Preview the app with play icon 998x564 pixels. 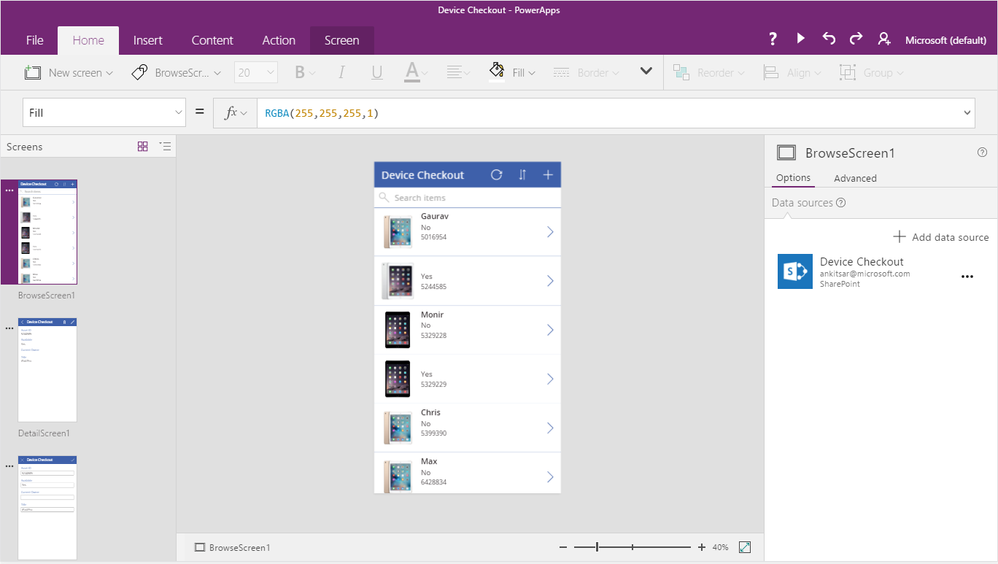[801, 39]
